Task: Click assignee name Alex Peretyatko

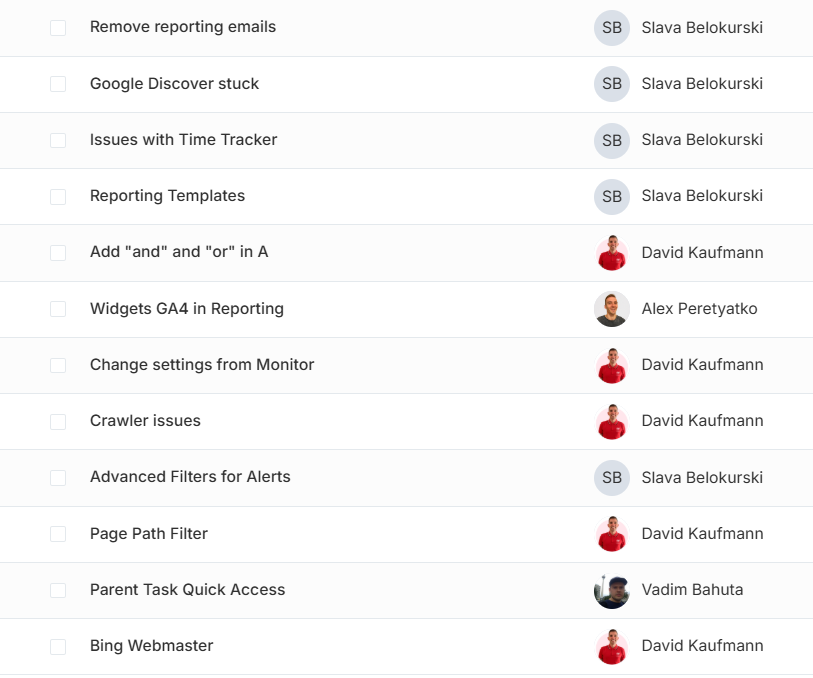Action: (x=699, y=309)
